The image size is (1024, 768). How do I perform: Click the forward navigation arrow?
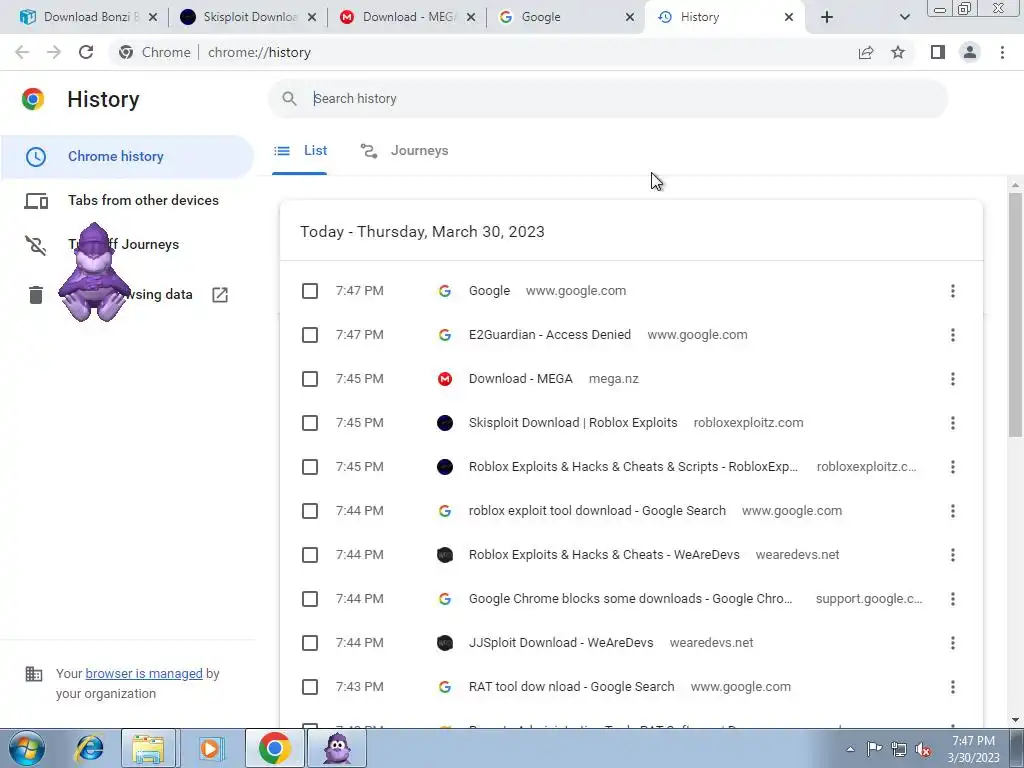[54, 52]
